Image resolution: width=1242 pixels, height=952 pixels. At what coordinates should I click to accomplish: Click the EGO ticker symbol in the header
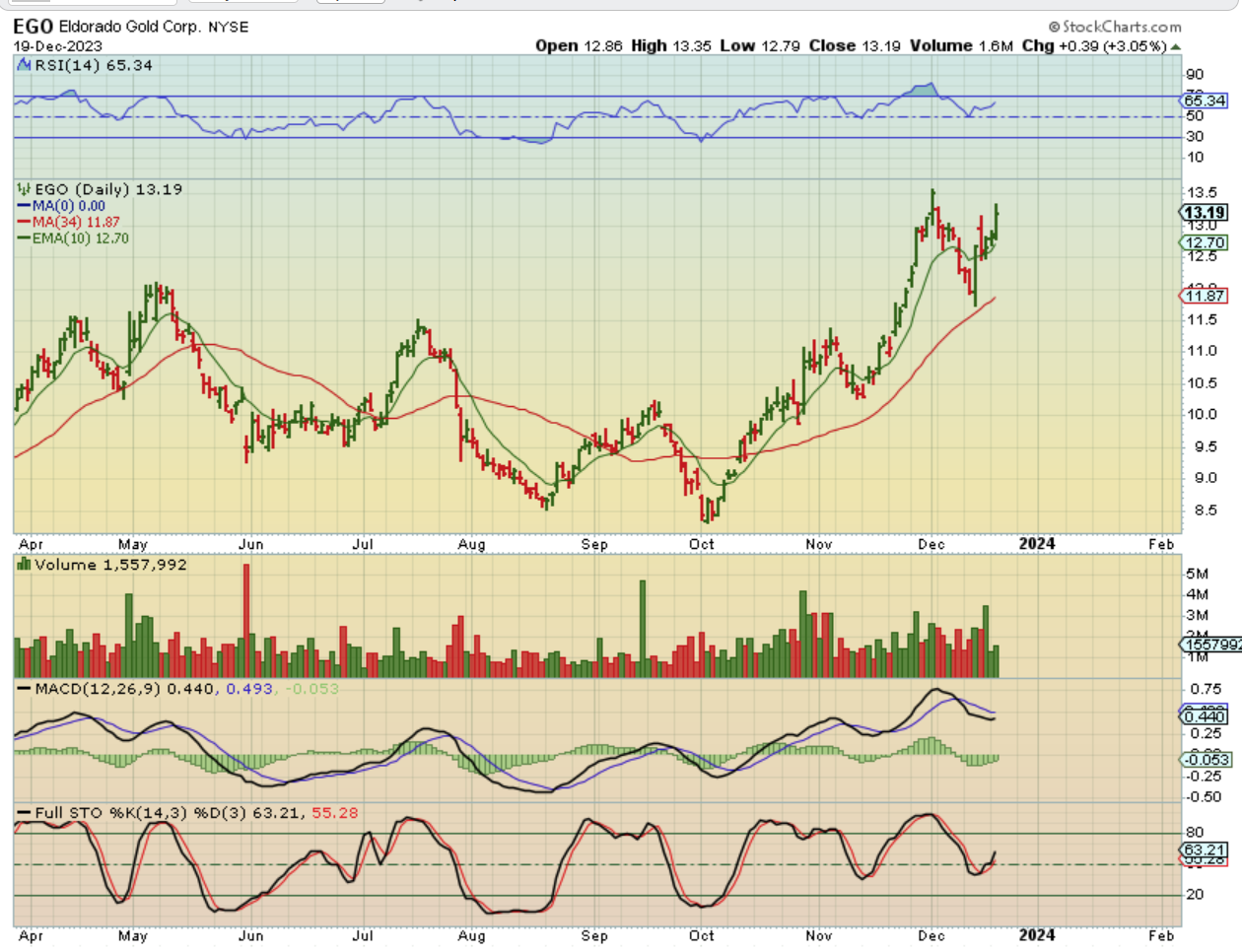(34, 27)
